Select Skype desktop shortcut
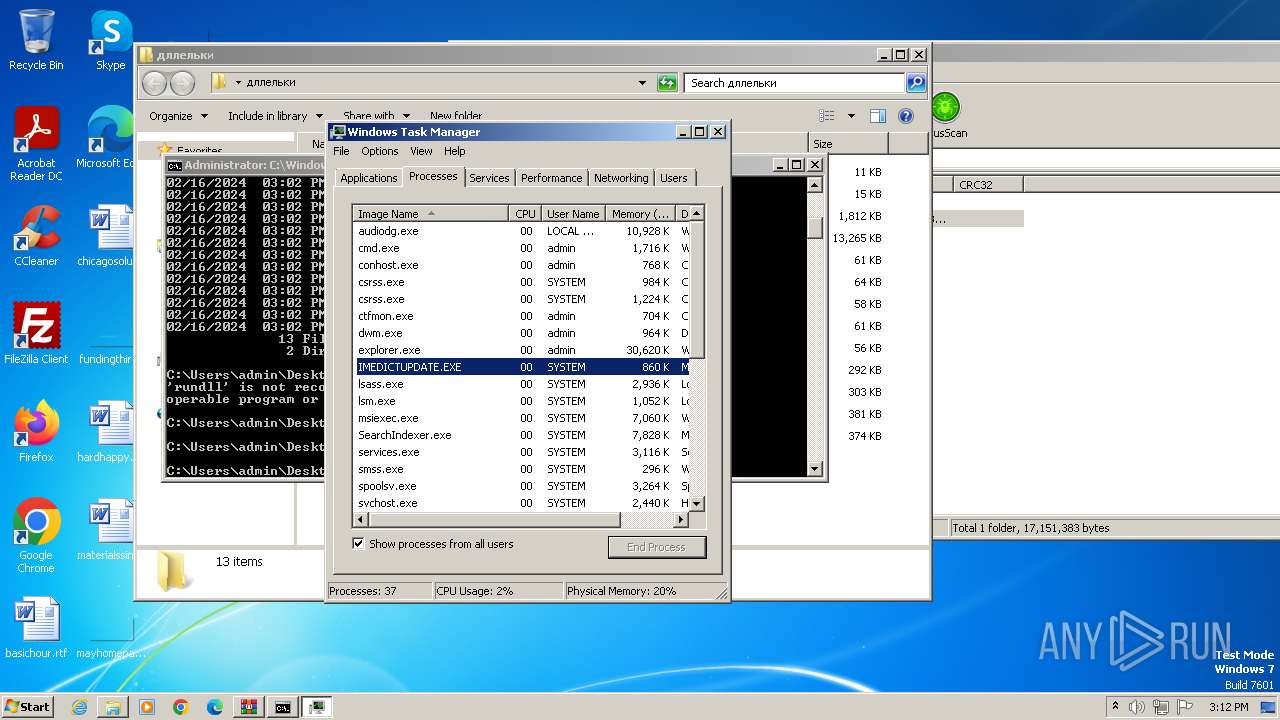Image resolution: width=1280 pixels, height=720 pixels. 110,40
